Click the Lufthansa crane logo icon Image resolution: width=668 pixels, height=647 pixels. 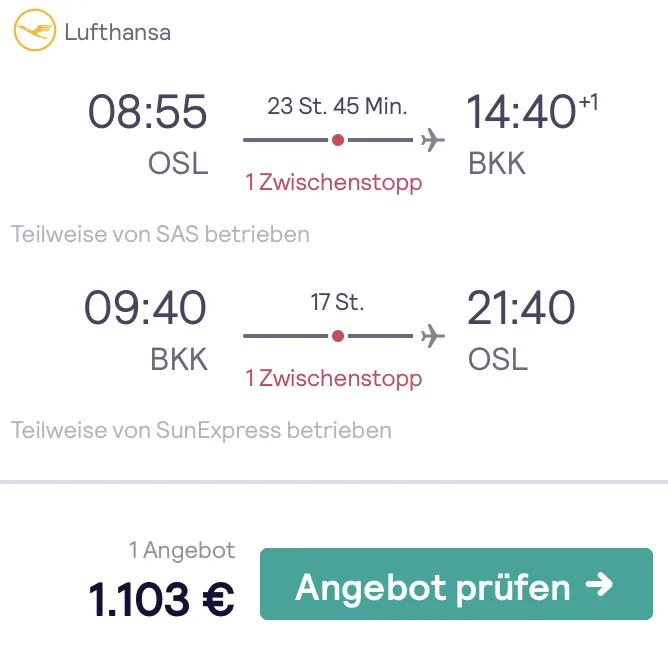tap(34, 31)
